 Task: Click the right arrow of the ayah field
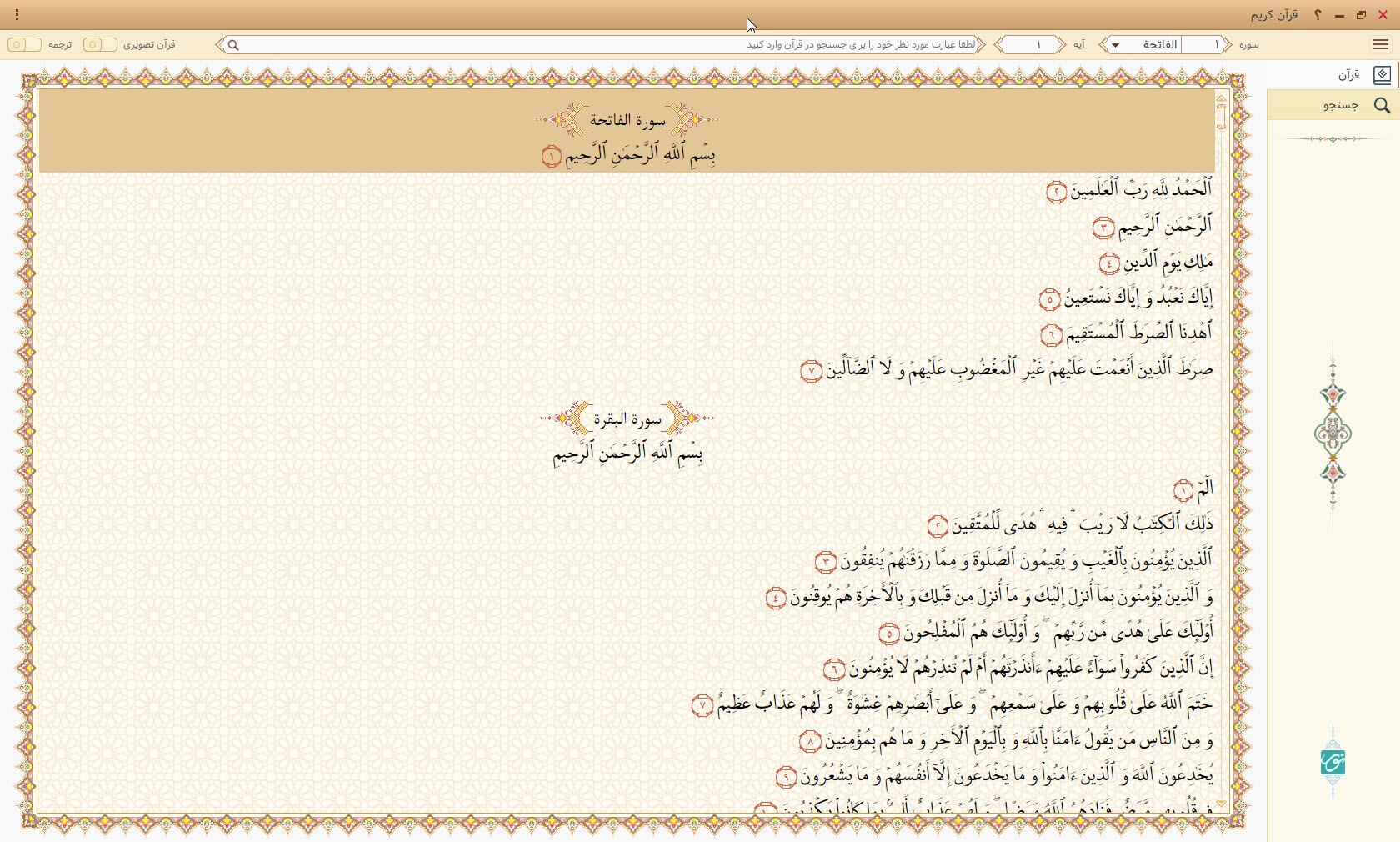pos(1062,45)
